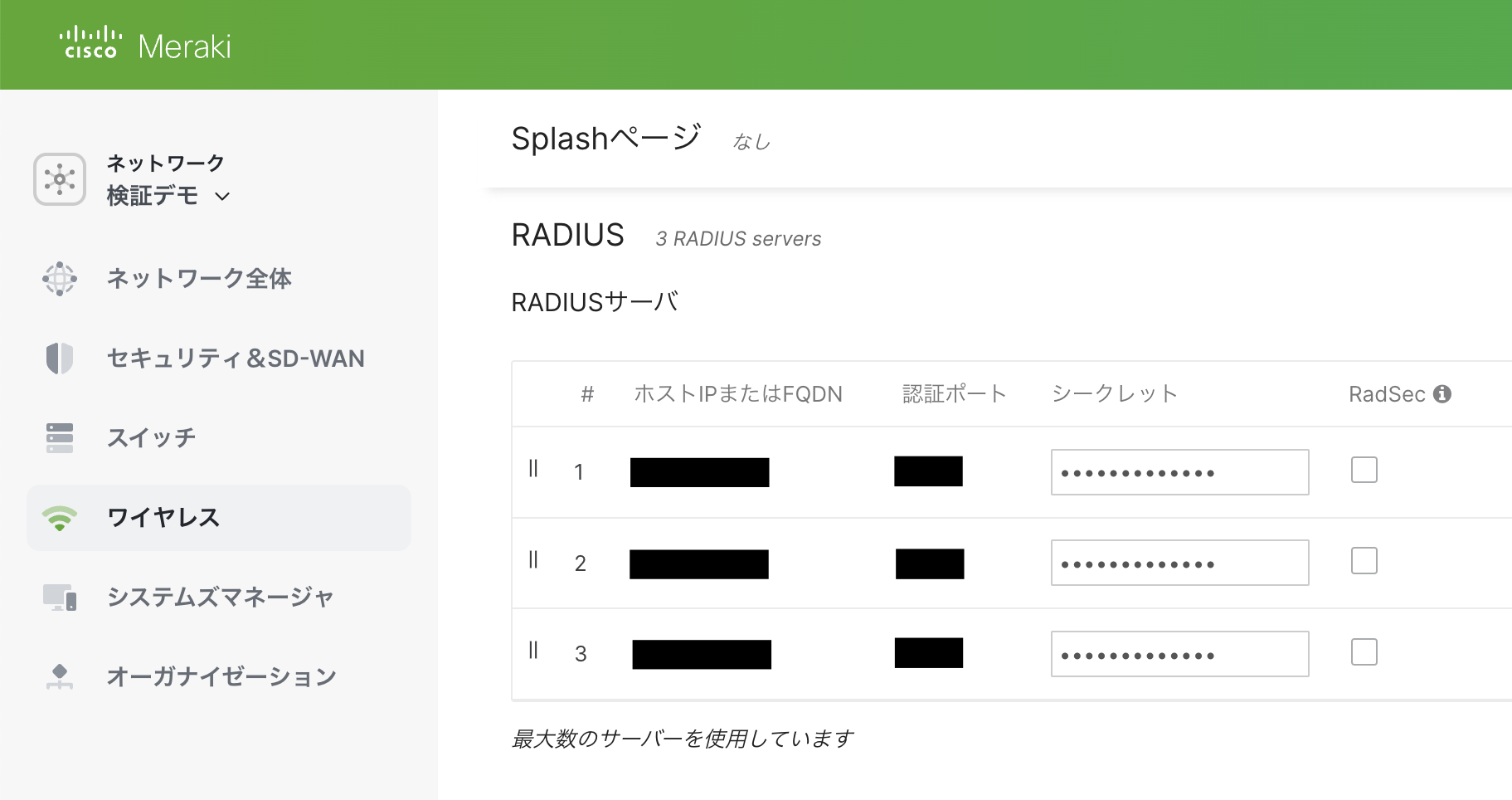
Task: Click the ホストIPまたはFQDN column header
Action: click(x=738, y=394)
